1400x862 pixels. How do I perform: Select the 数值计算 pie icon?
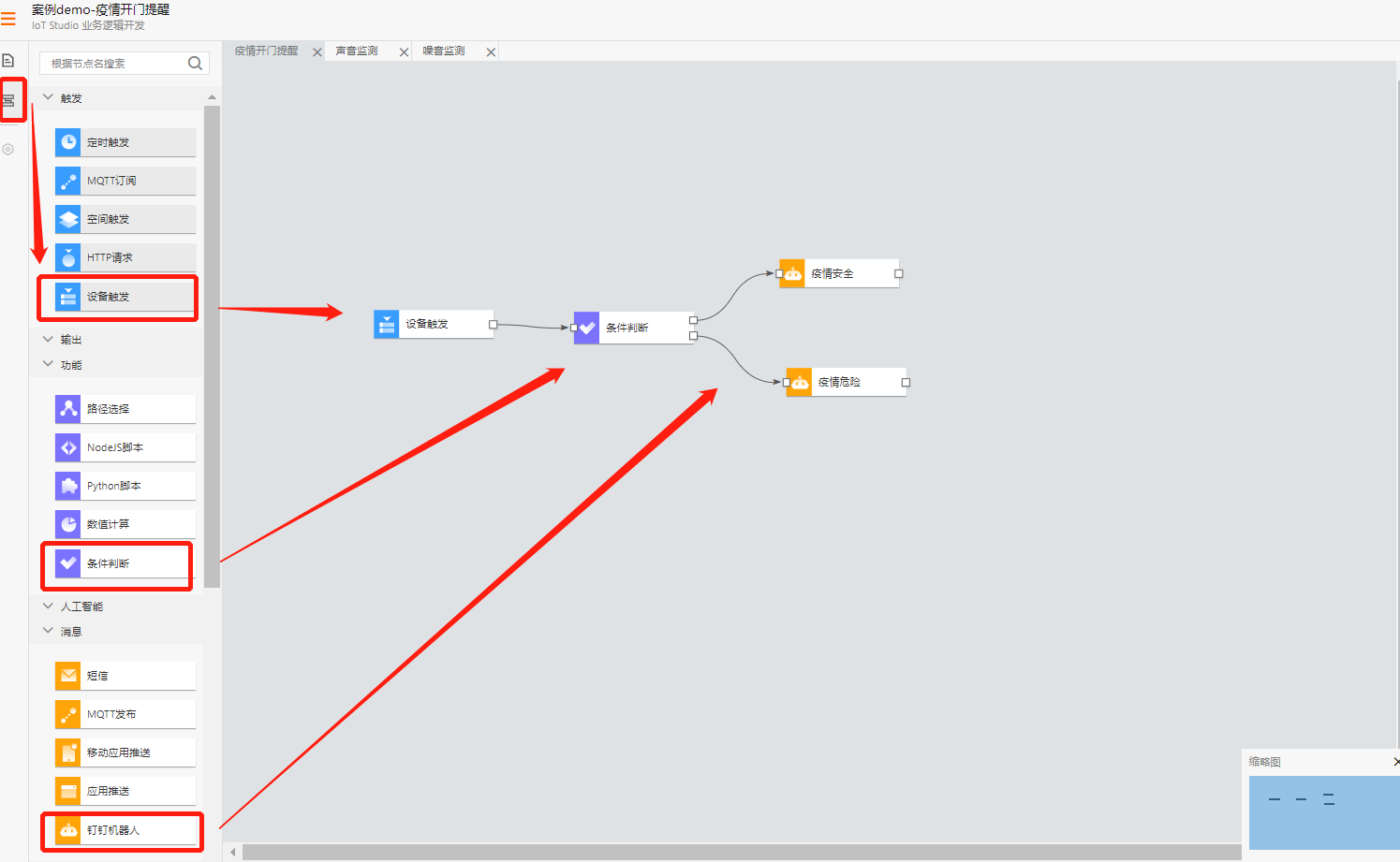pyautogui.click(x=68, y=524)
